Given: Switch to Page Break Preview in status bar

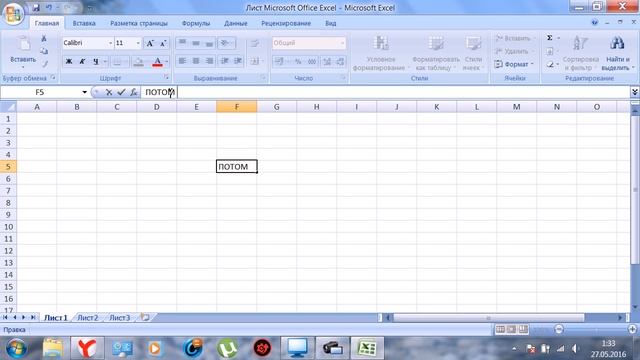Looking at the screenshot, I should point(523,329).
